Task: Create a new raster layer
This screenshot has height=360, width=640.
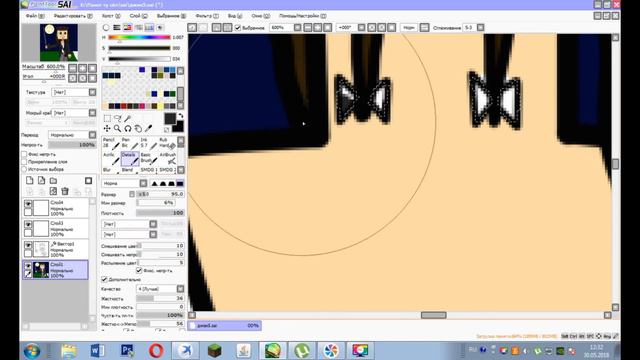Action: point(30,180)
